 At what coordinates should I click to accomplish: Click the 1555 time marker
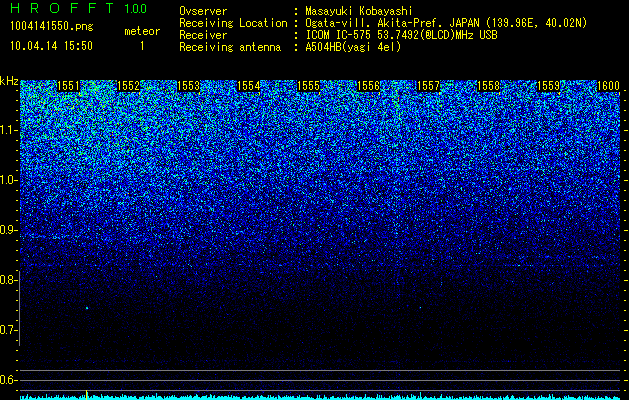(x=308, y=86)
